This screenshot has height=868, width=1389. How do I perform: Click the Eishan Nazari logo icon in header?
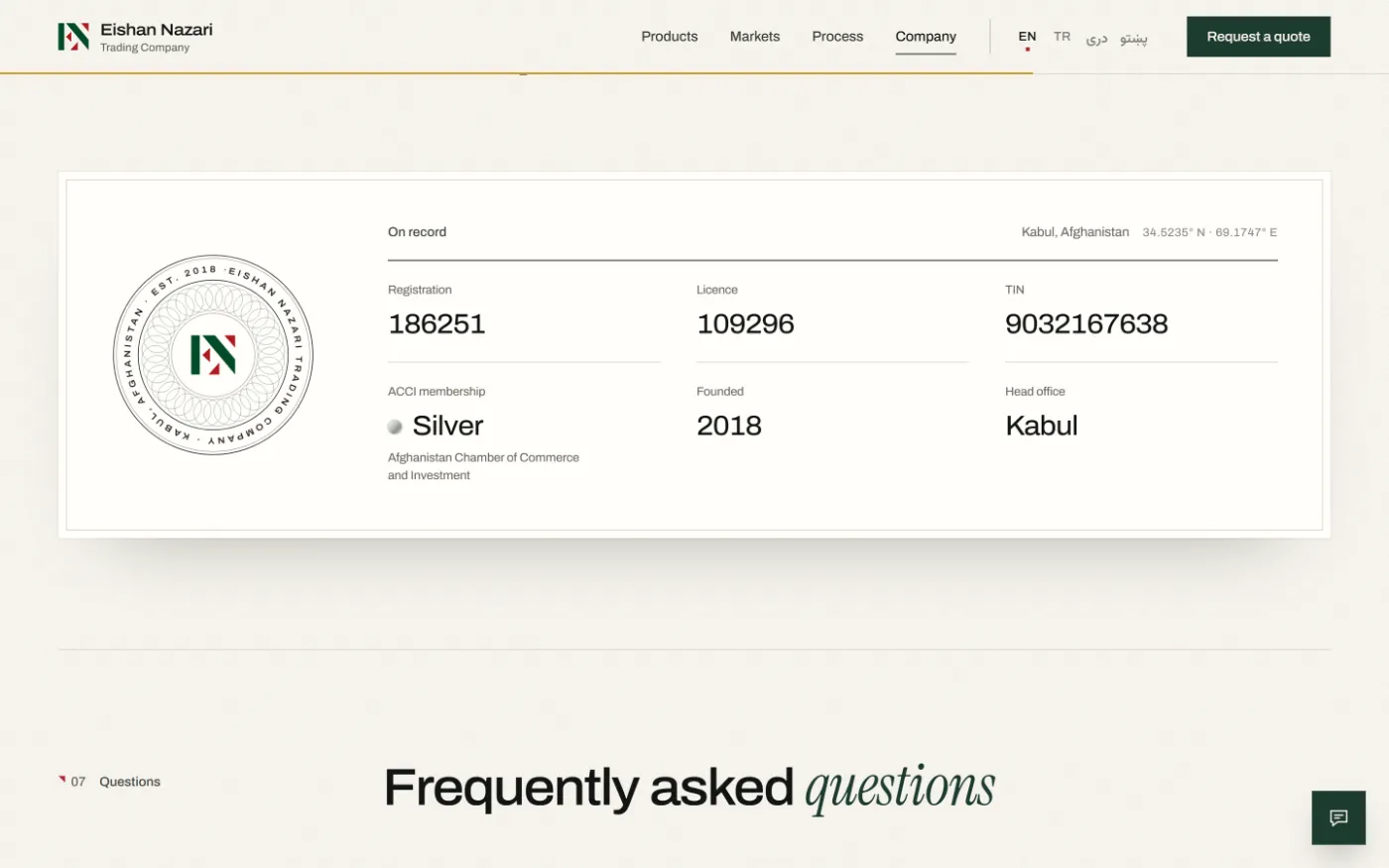click(73, 37)
